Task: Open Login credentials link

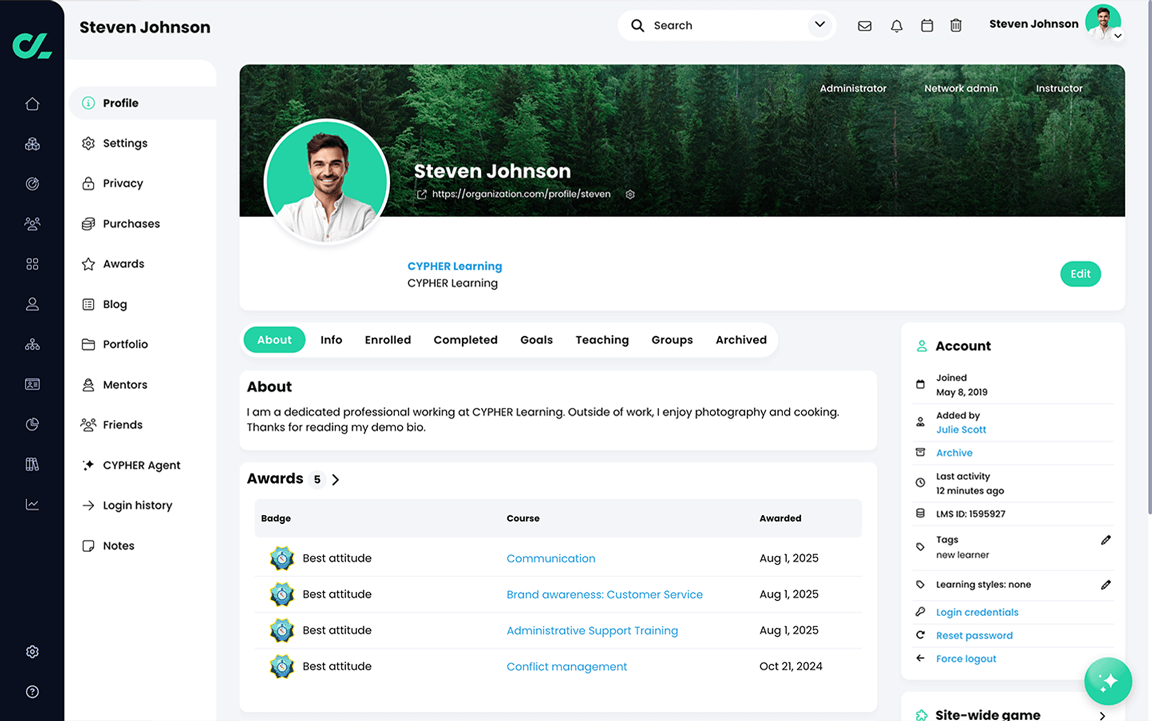Action: (x=977, y=612)
